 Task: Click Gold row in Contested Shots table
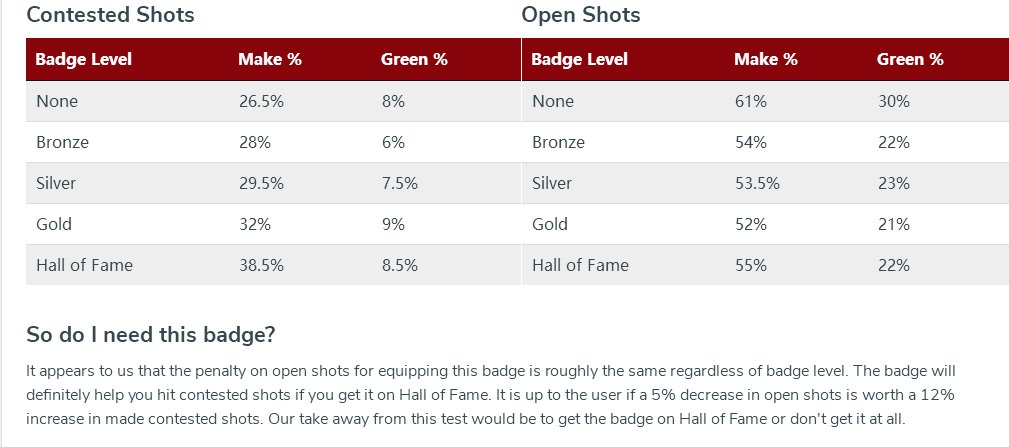273,224
